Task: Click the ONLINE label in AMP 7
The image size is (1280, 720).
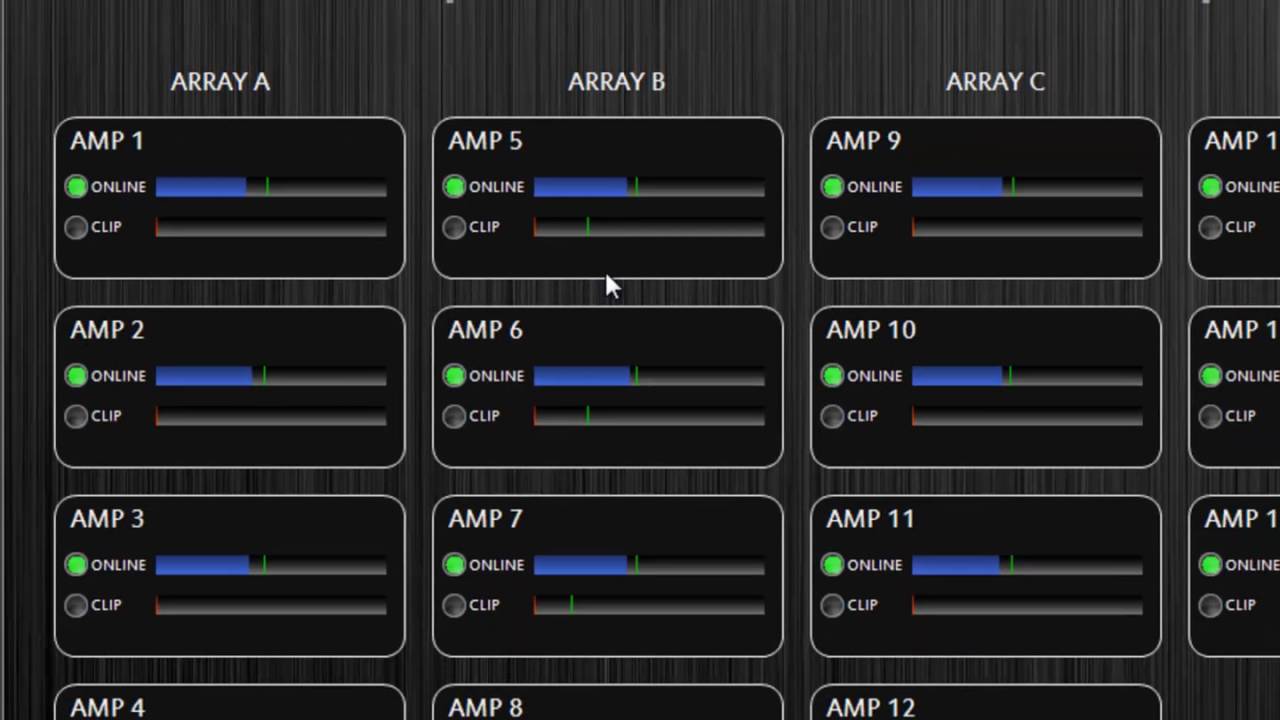Action: point(496,565)
